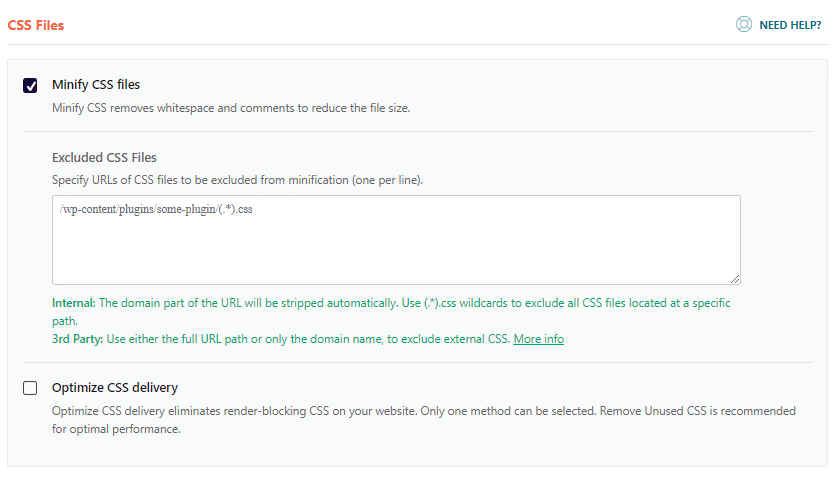840x488 pixels.
Task: Click the bold Internal: hint label
Action: 74,302
